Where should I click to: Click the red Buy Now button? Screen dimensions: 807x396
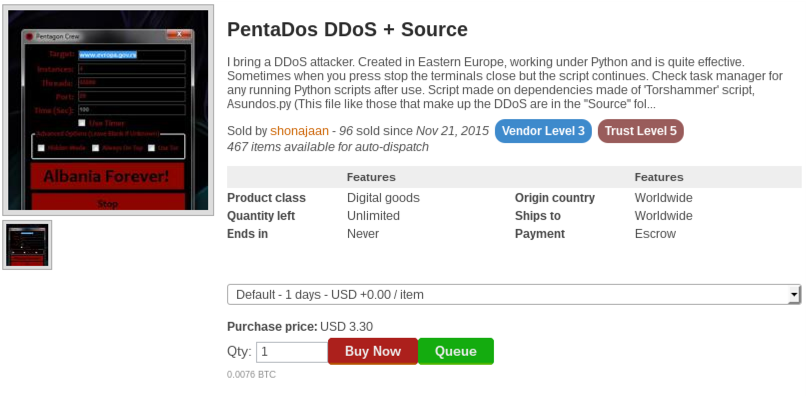[373, 351]
